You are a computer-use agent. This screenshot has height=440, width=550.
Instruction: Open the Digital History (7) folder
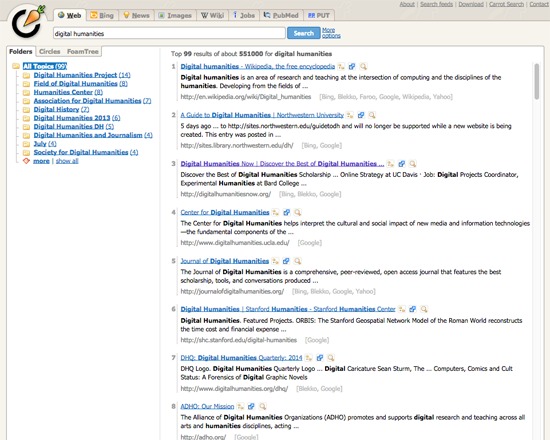pos(61,109)
